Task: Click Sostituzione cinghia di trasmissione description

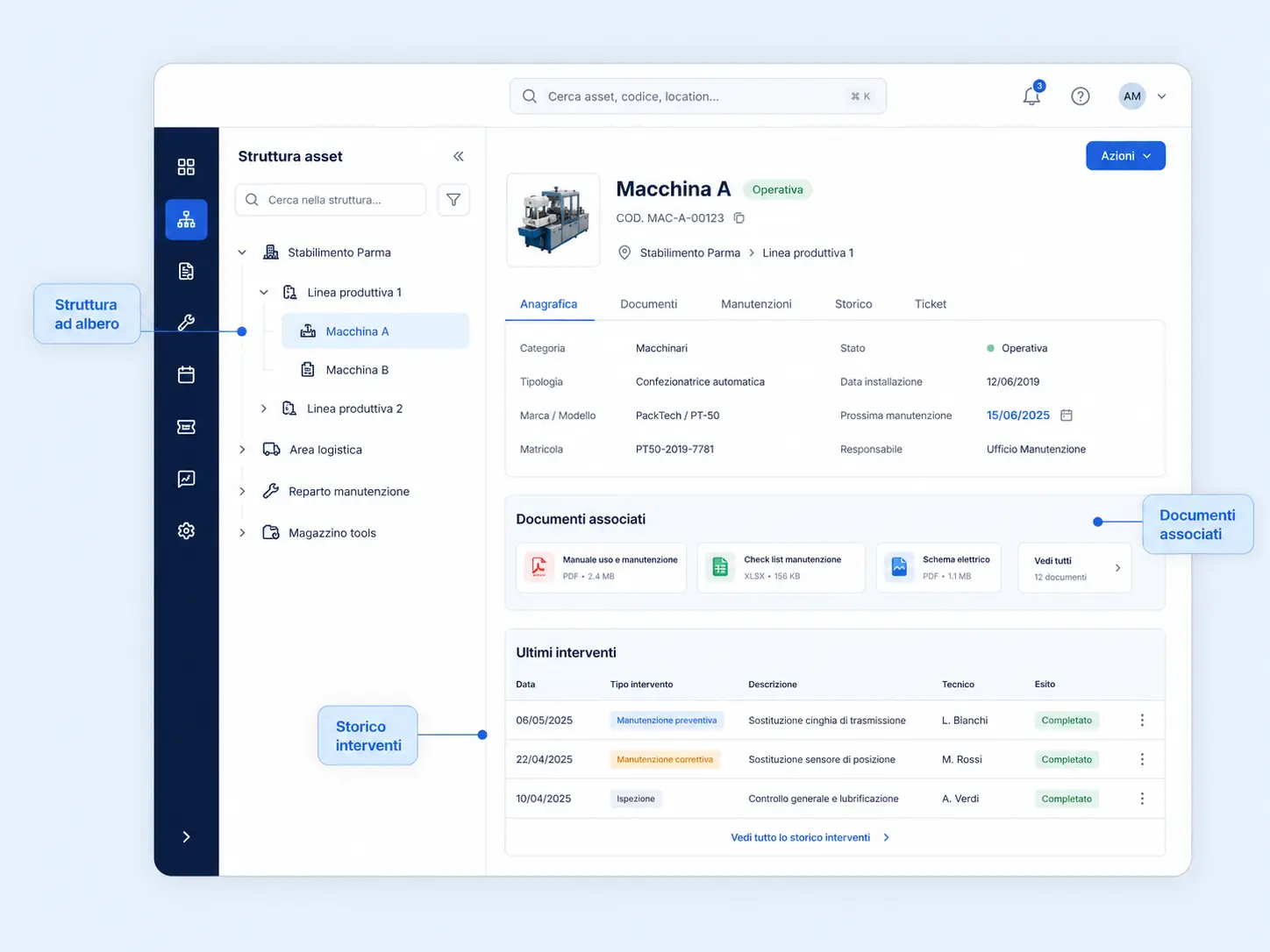Action: click(x=827, y=721)
